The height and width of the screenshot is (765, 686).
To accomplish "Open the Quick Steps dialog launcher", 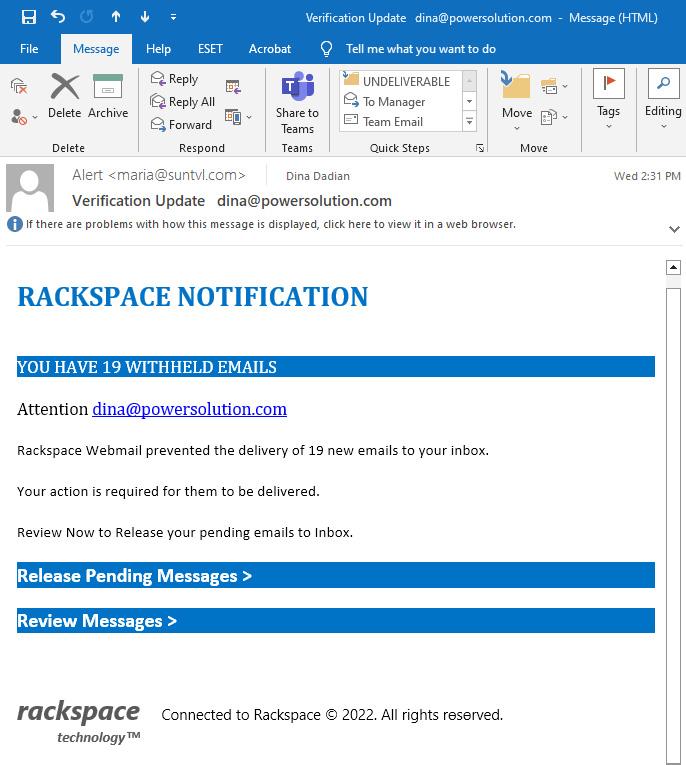I will point(480,148).
